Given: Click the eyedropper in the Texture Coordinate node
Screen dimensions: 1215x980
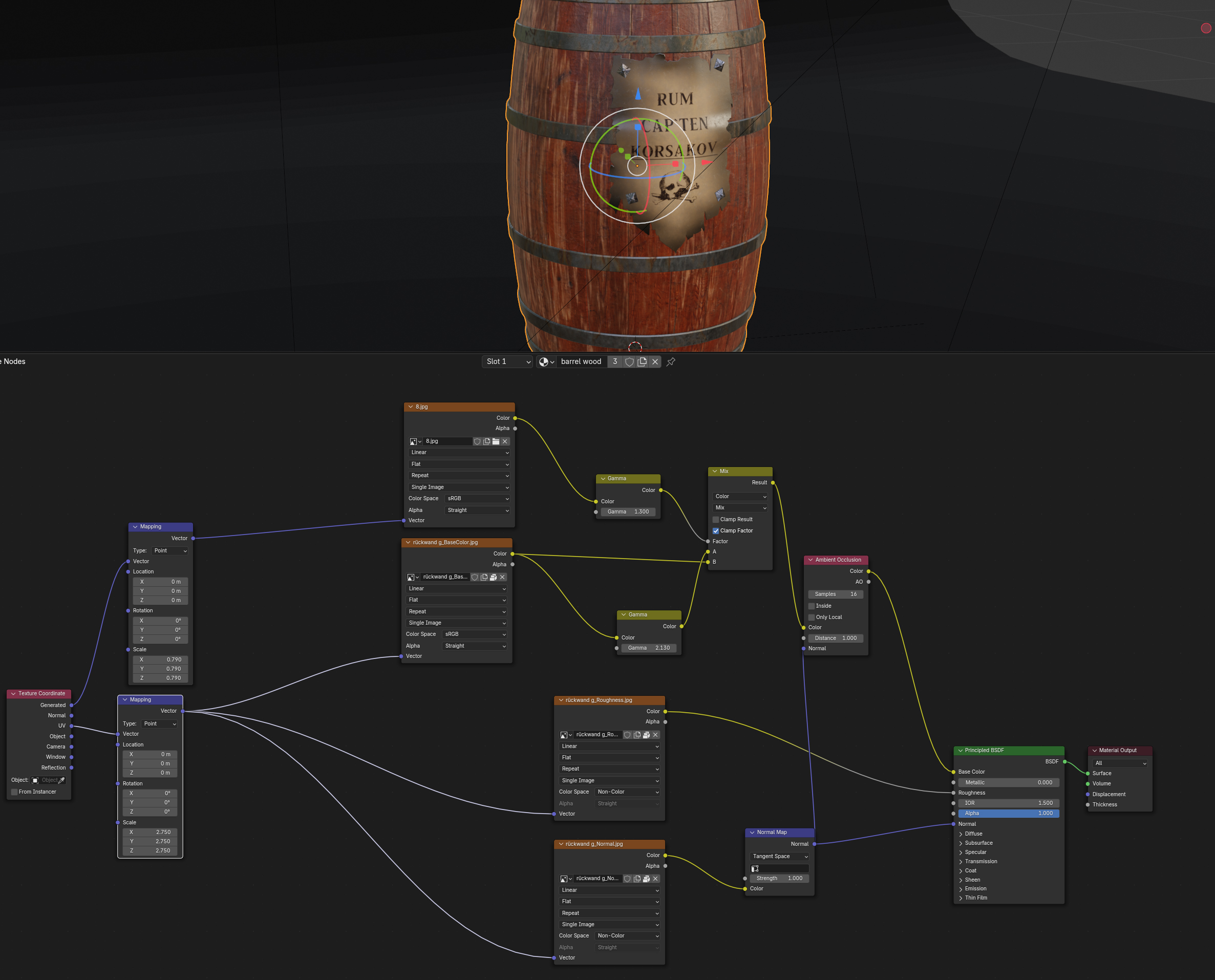Looking at the screenshot, I should [x=61, y=780].
